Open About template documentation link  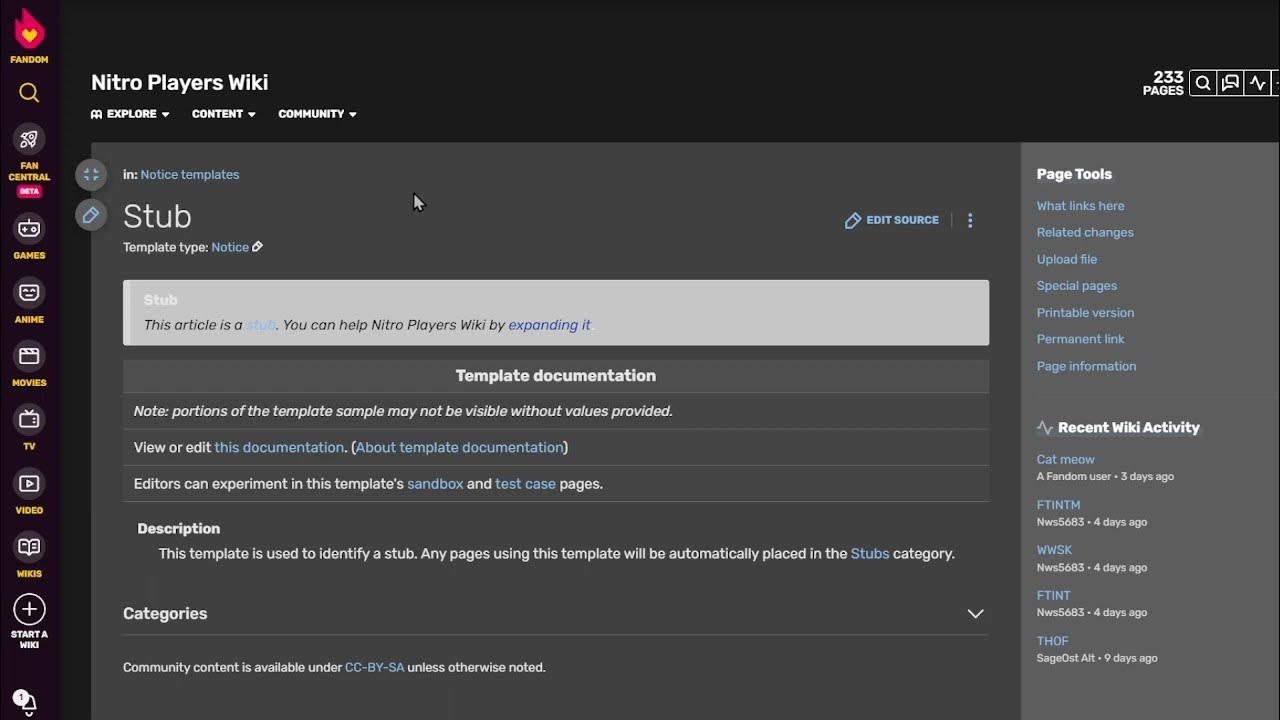pyautogui.click(x=459, y=448)
